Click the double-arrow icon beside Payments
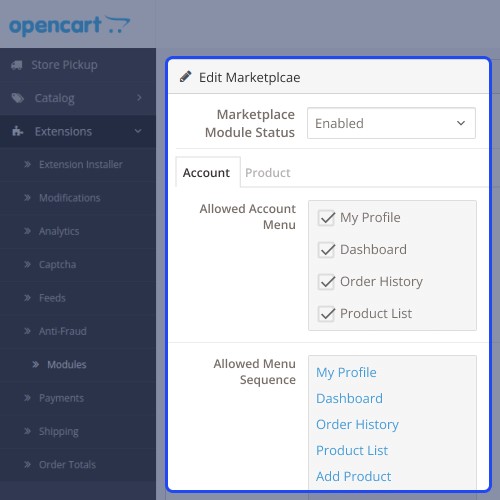500x500 pixels. point(27,398)
